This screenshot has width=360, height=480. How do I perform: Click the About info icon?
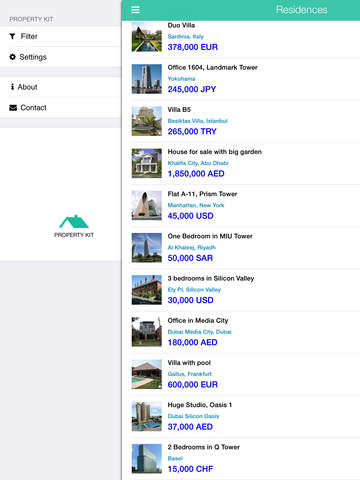pos(12,87)
